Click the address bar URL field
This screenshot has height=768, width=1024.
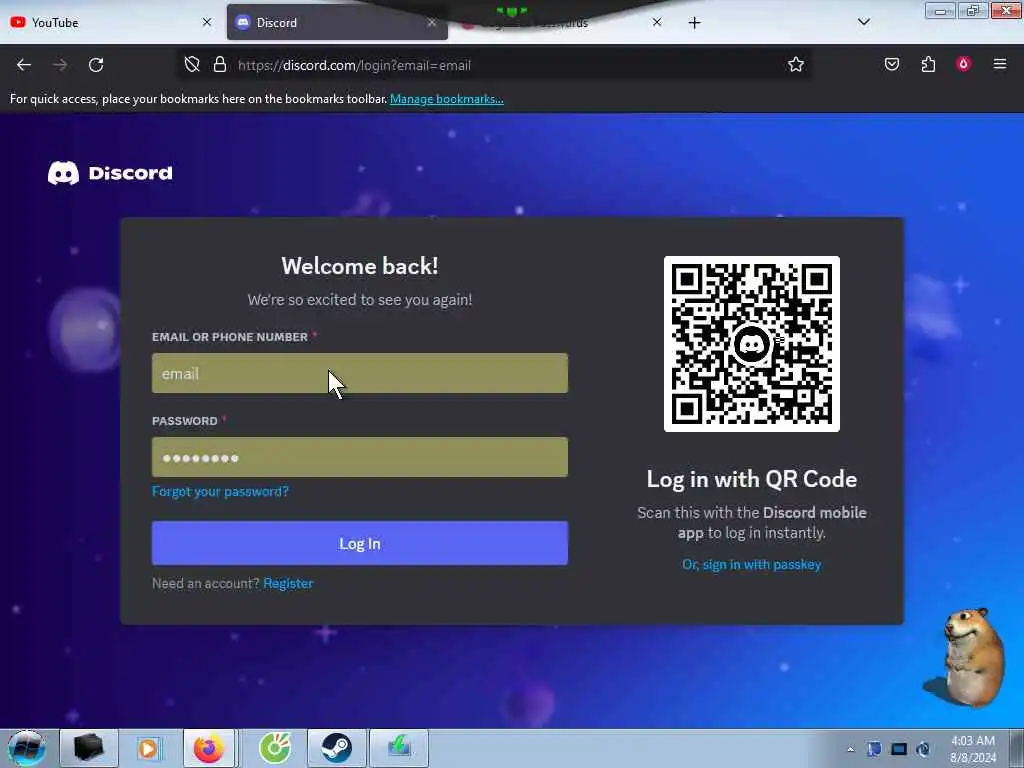pos(493,65)
